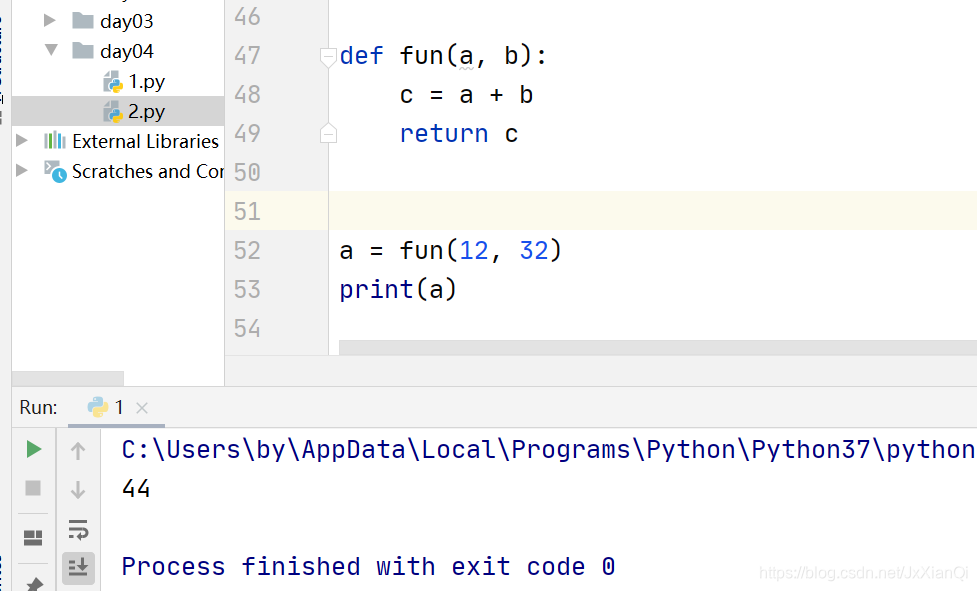Click the Python icon on Run tab

coord(98,407)
